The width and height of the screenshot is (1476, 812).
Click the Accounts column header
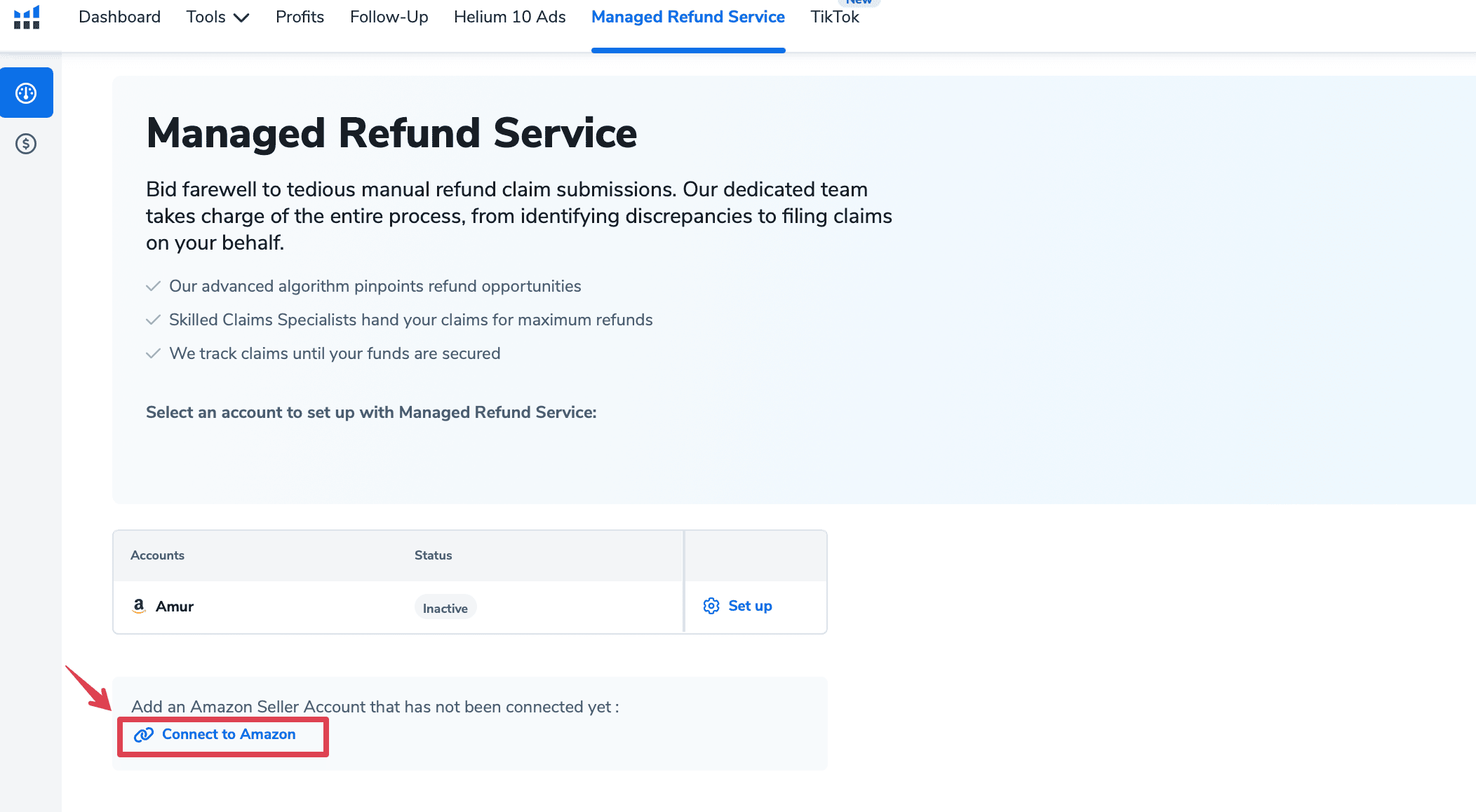pyautogui.click(x=157, y=555)
